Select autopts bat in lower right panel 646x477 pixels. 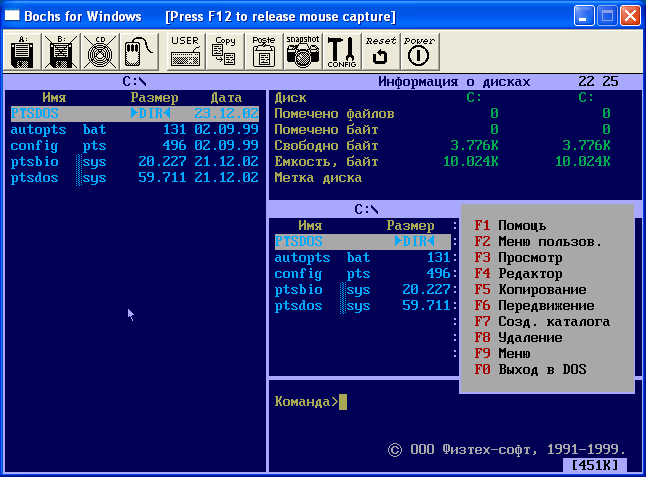[363, 257]
